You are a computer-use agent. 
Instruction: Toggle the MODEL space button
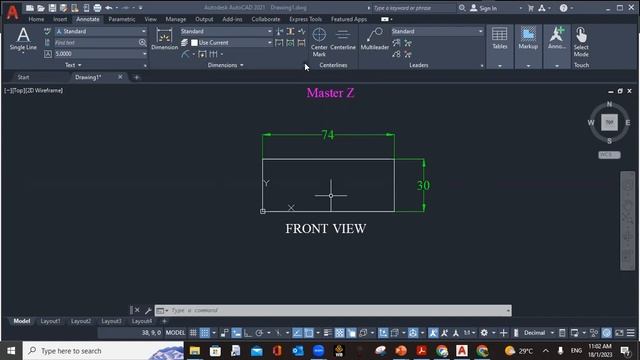175,333
